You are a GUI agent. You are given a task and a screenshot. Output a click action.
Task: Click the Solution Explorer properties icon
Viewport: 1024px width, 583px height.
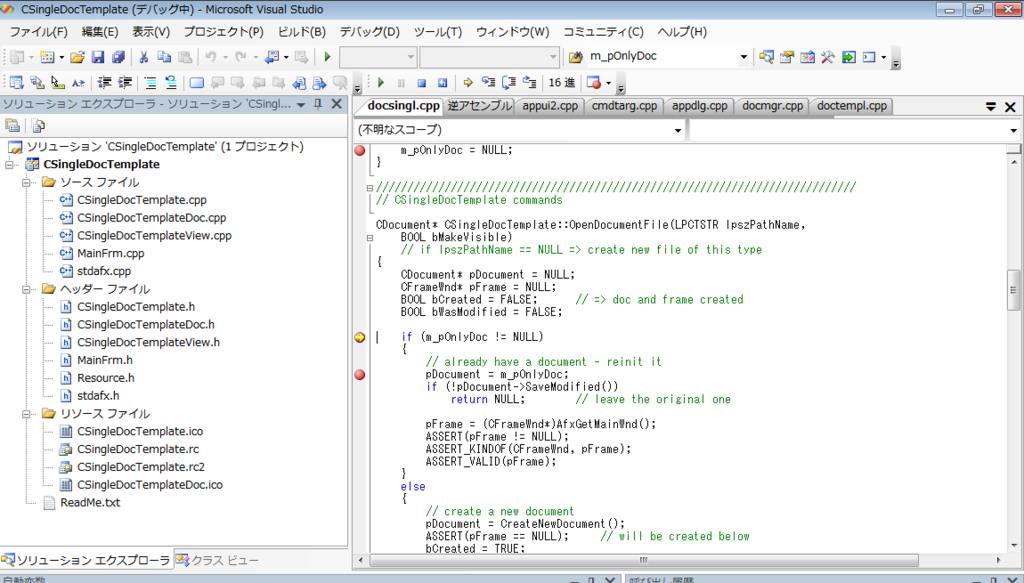[12, 125]
